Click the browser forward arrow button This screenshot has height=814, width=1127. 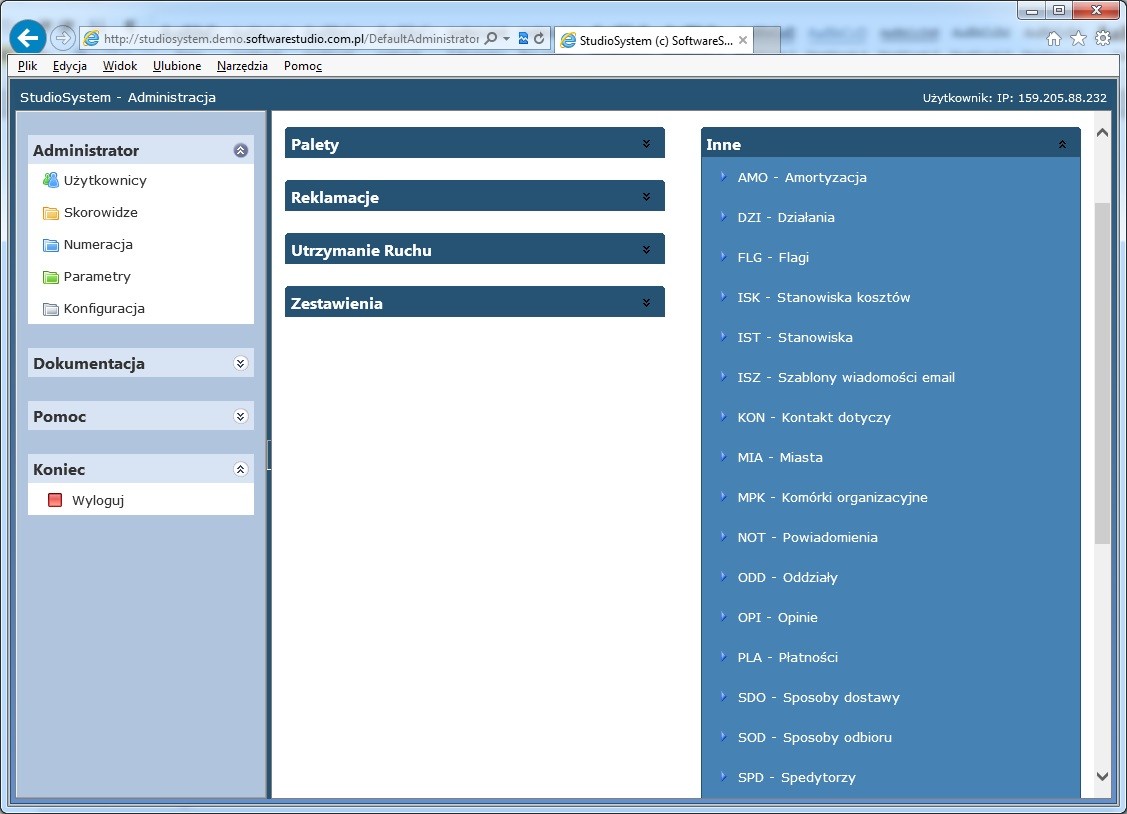tap(63, 38)
